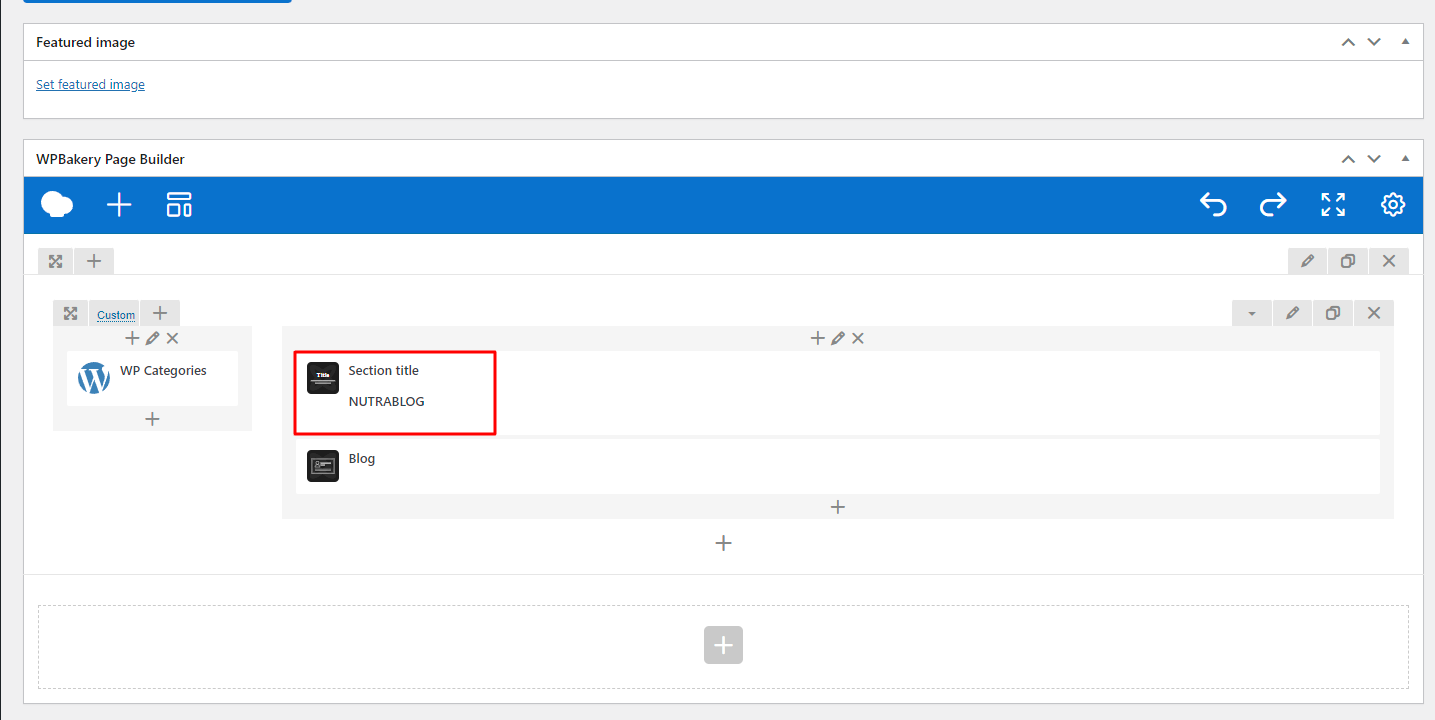Image resolution: width=1435 pixels, height=720 pixels.
Task: Redo the change in the WPBakery toolbar
Action: pyautogui.click(x=1273, y=205)
